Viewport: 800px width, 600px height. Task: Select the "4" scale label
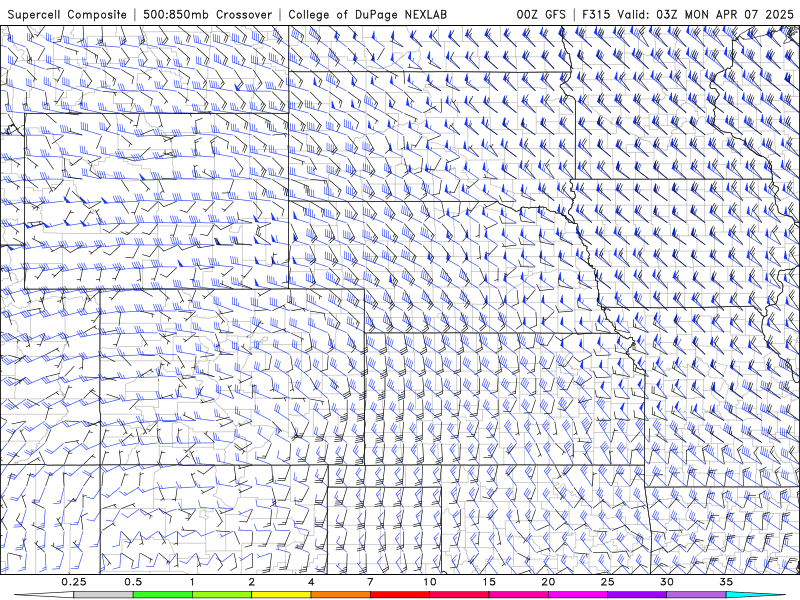pos(311,582)
